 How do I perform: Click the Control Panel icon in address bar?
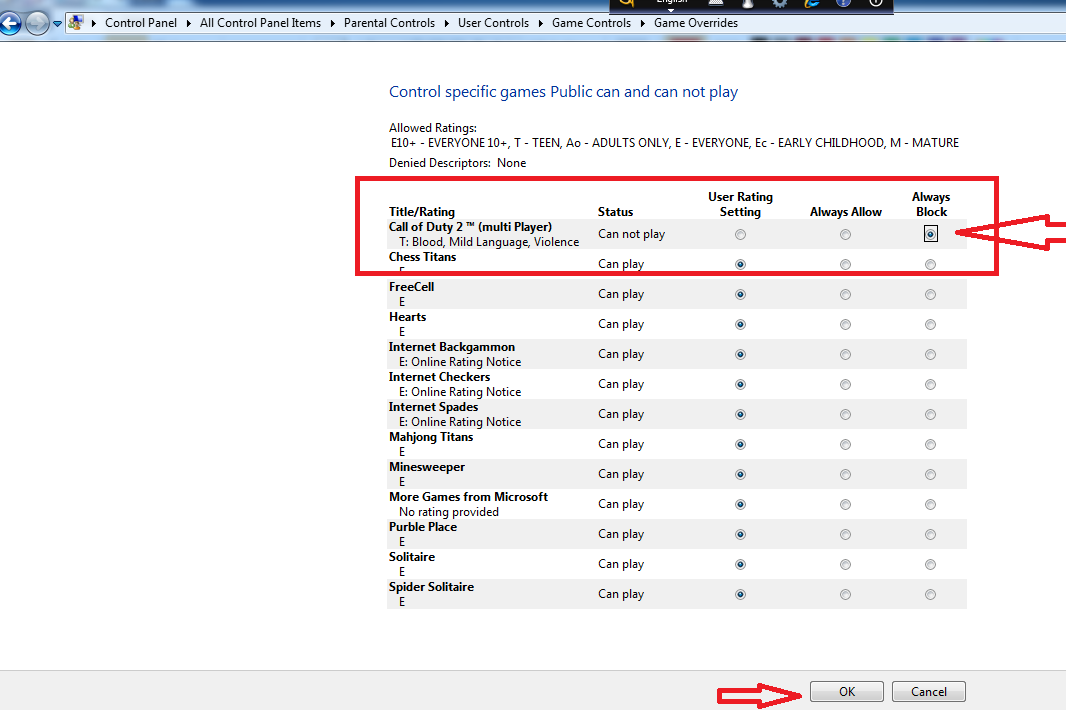tap(75, 22)
